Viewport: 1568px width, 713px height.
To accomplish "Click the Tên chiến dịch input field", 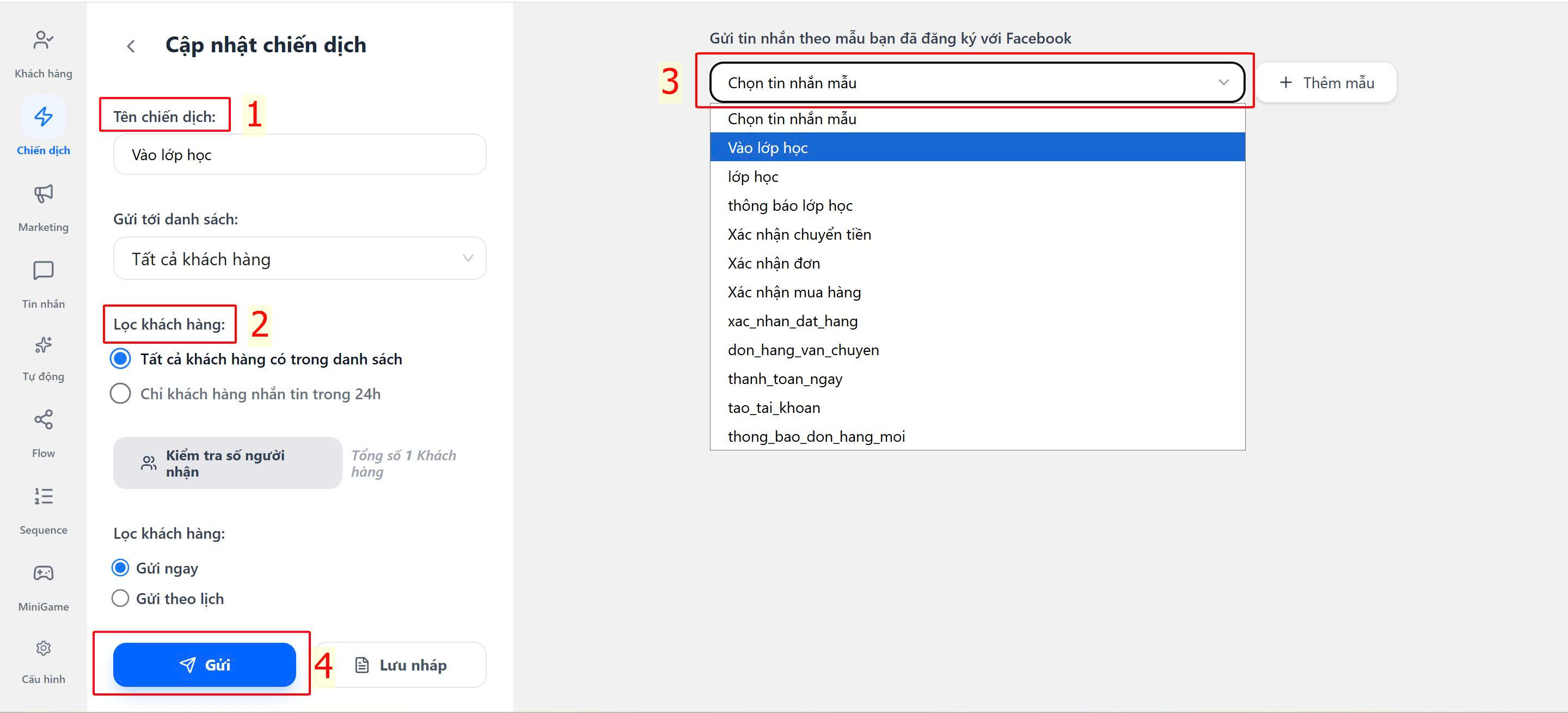I will 299,155.
